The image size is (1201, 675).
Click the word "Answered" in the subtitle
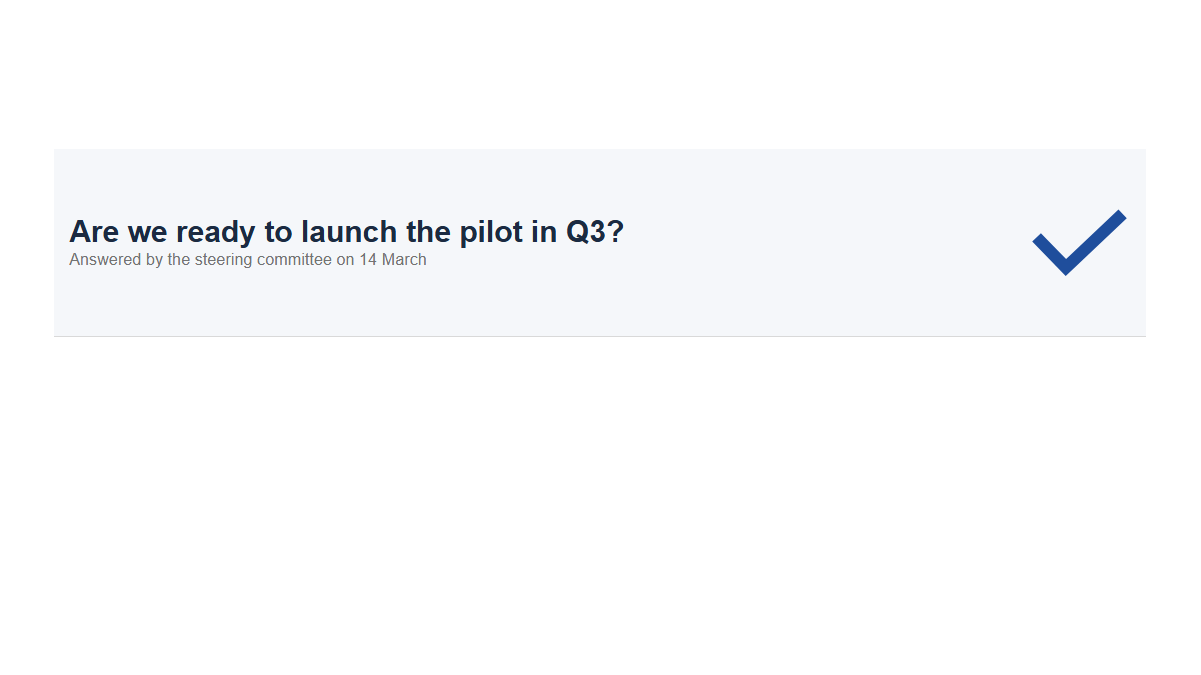105,260
